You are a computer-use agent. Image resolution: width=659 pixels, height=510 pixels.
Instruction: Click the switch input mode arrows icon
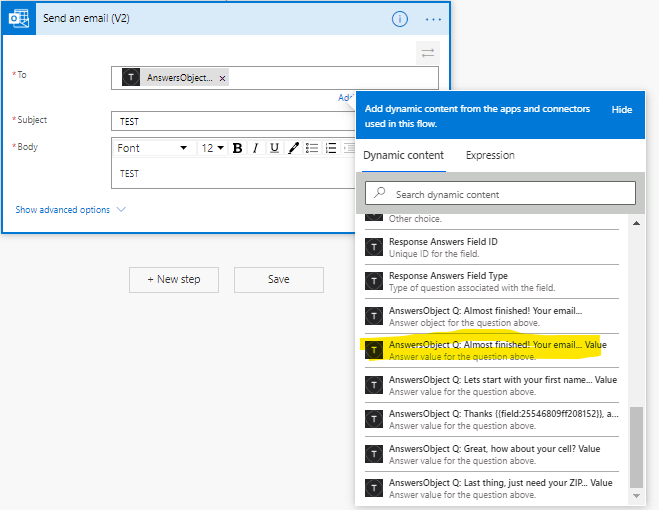point(427,53)
